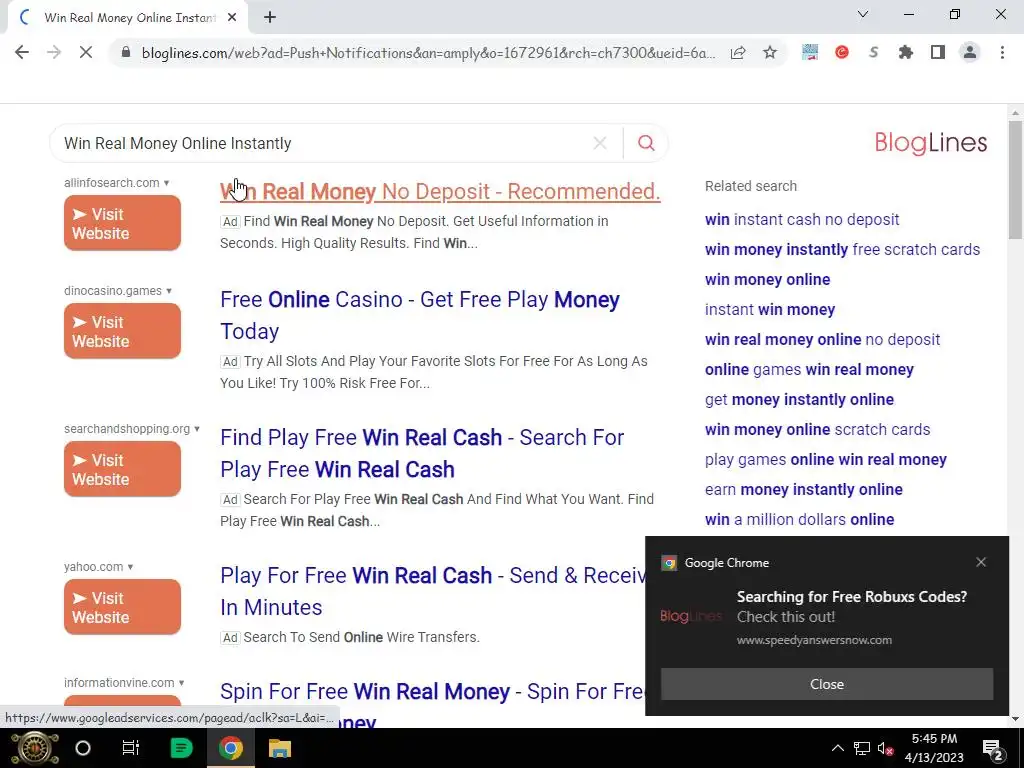Image resolution: width=1024 pixels, height=768 pixels.
Task: Open the muted volume tray icon
Action: pyautogui.click(x=886, y=749)
